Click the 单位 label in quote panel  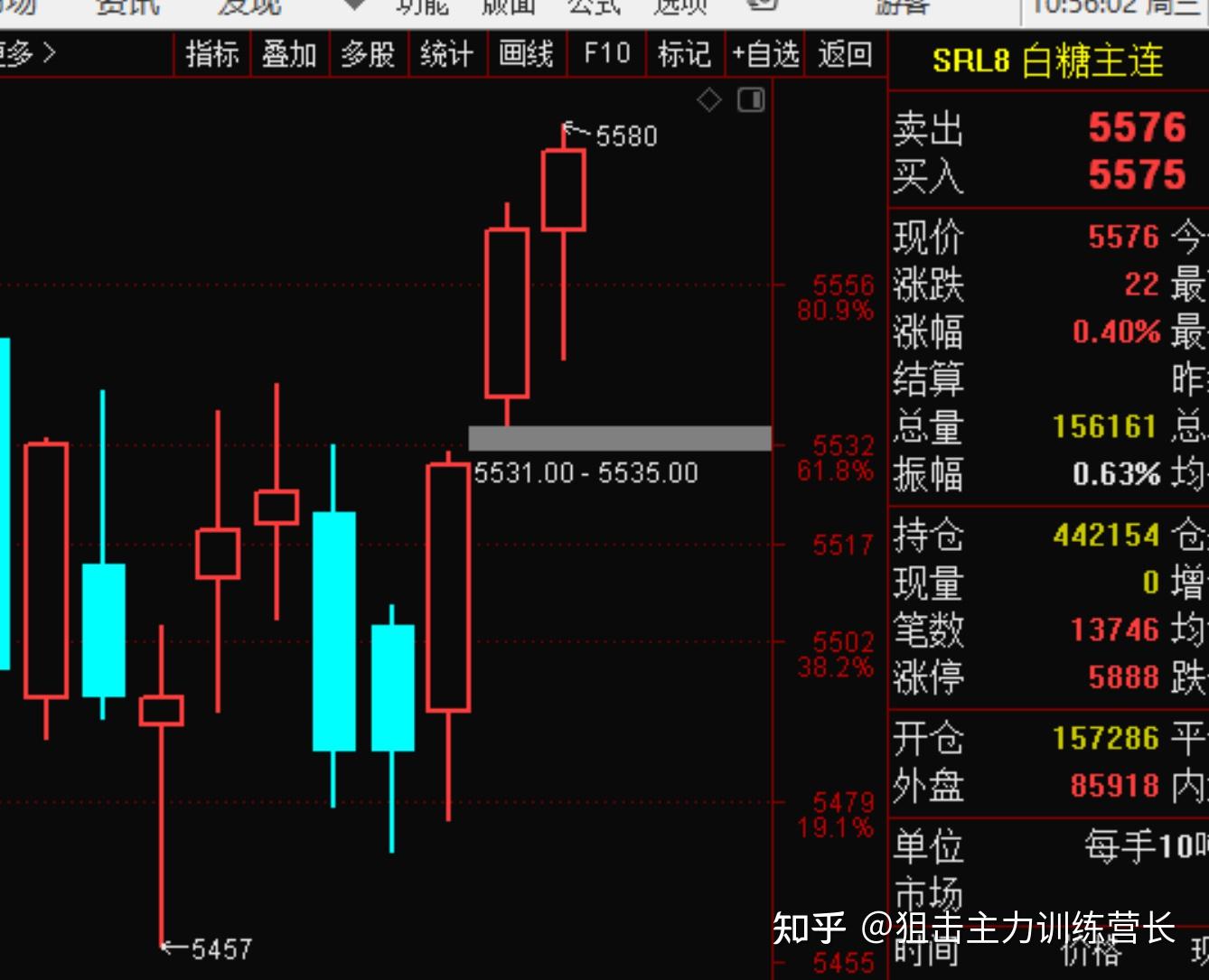pos(928,848)
